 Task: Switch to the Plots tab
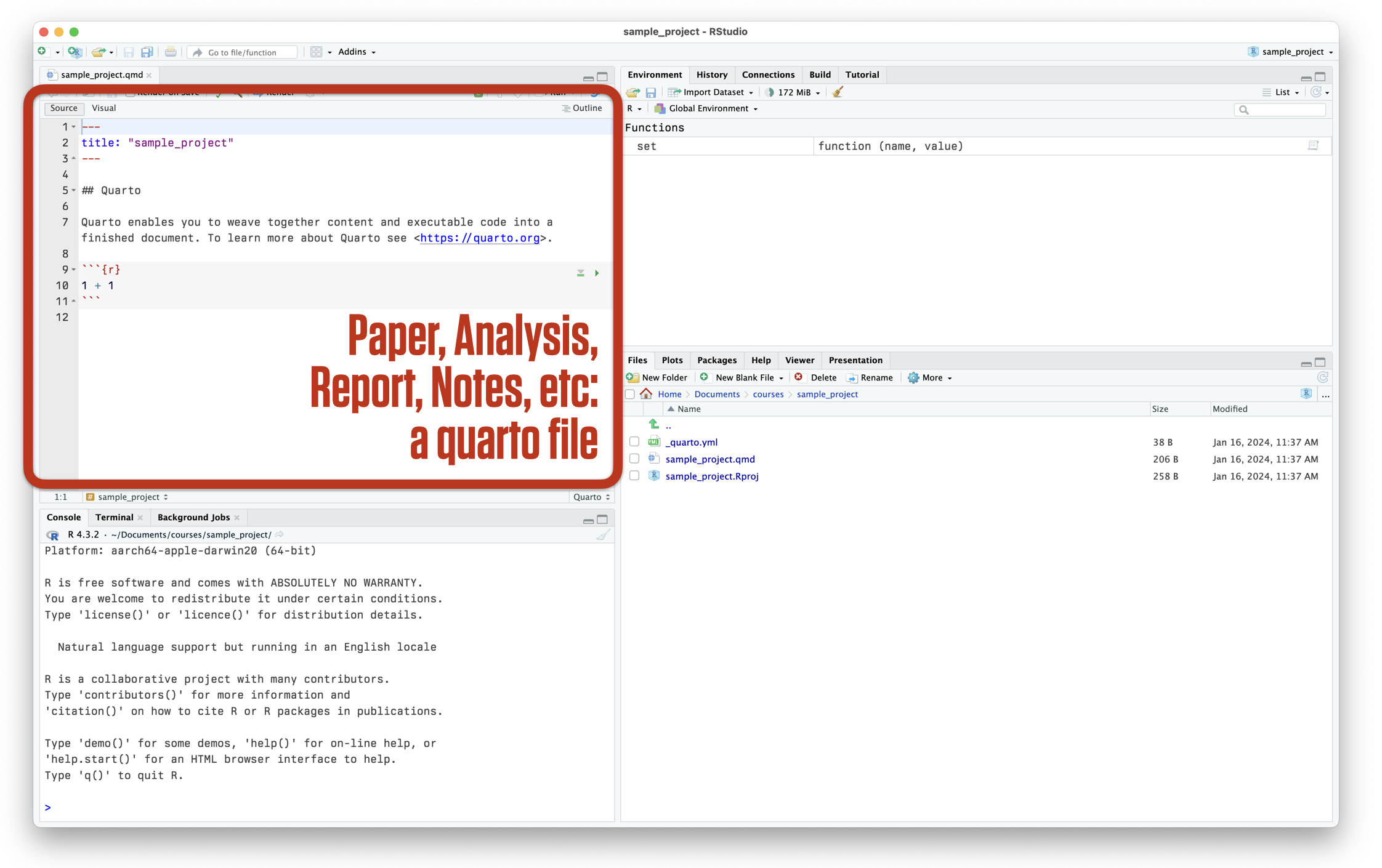[x=672, y=360]
